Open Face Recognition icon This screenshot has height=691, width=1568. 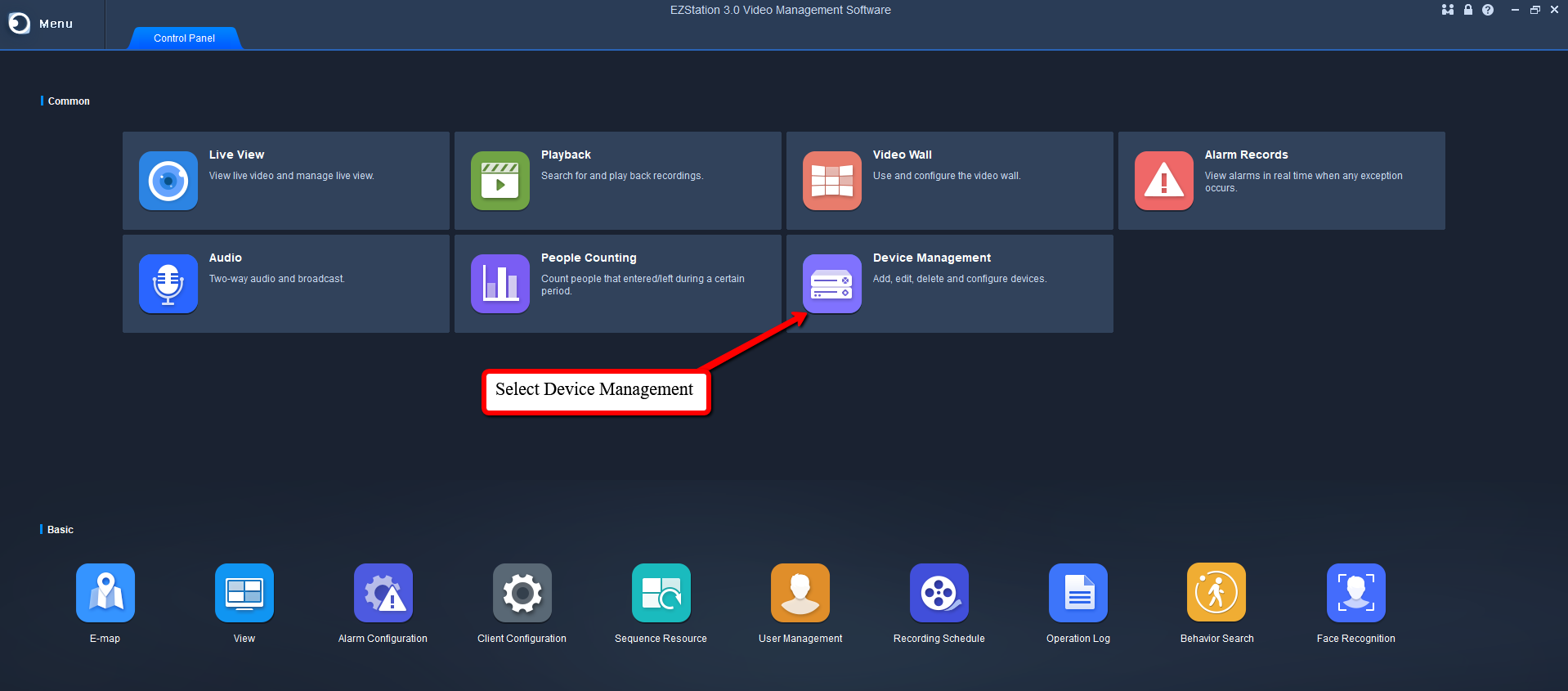1356,593
